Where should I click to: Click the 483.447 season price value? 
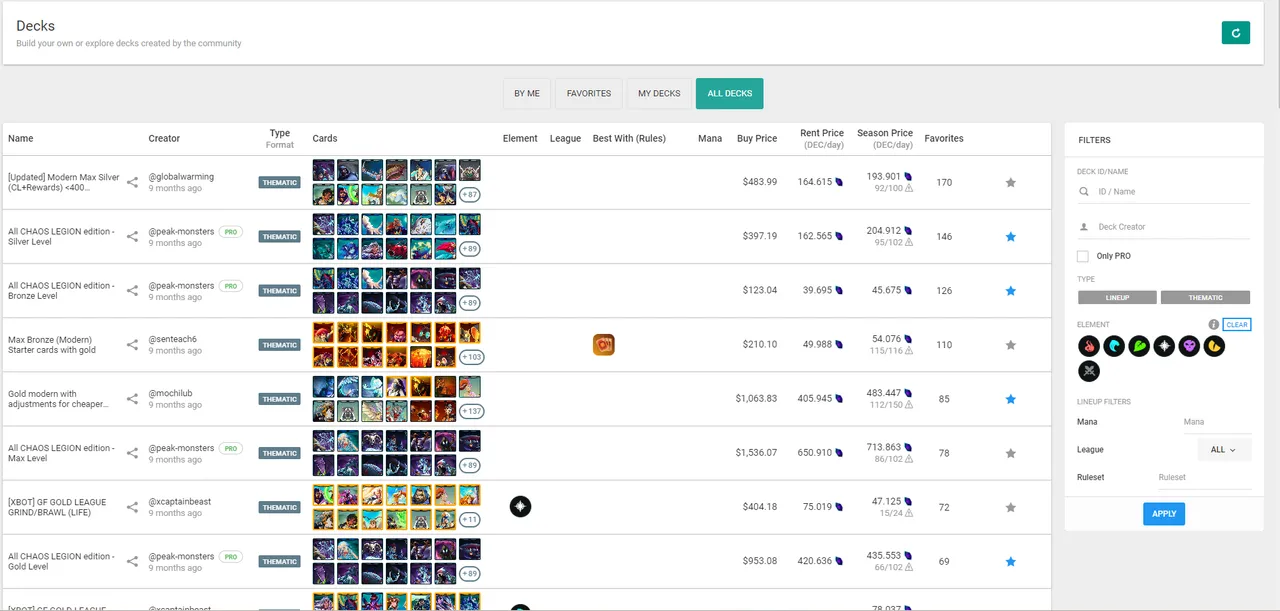pyautogui.click(x=884, y=393)
